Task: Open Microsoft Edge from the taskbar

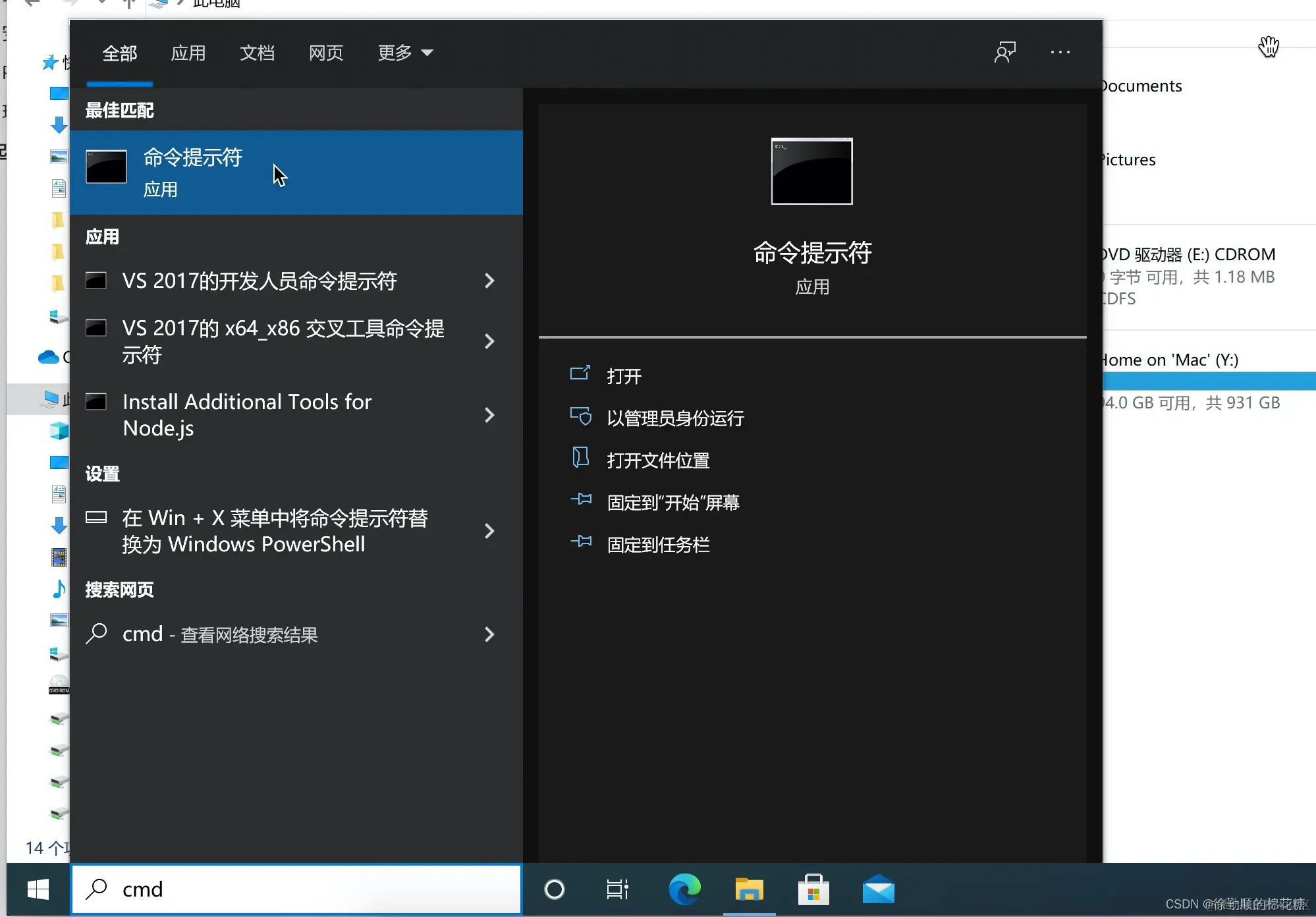Action: coord(684,889)
